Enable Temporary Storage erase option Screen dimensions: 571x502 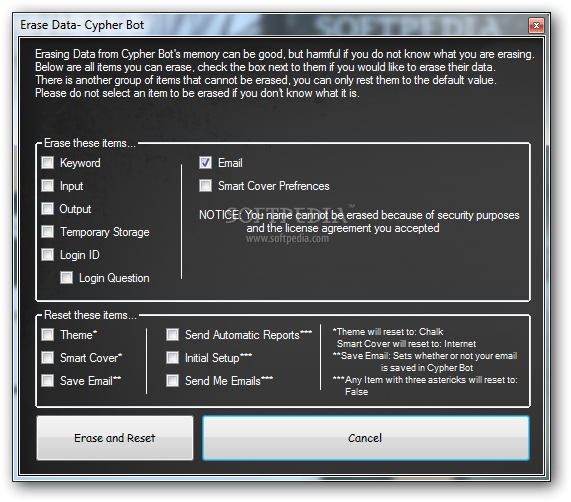click(x=48, y=232)
